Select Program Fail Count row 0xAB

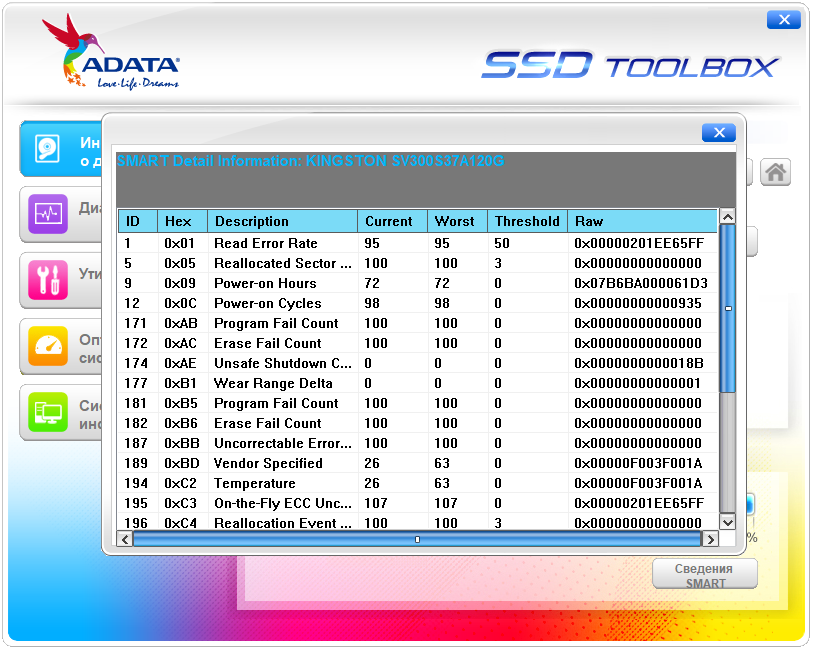pos(418,323)
